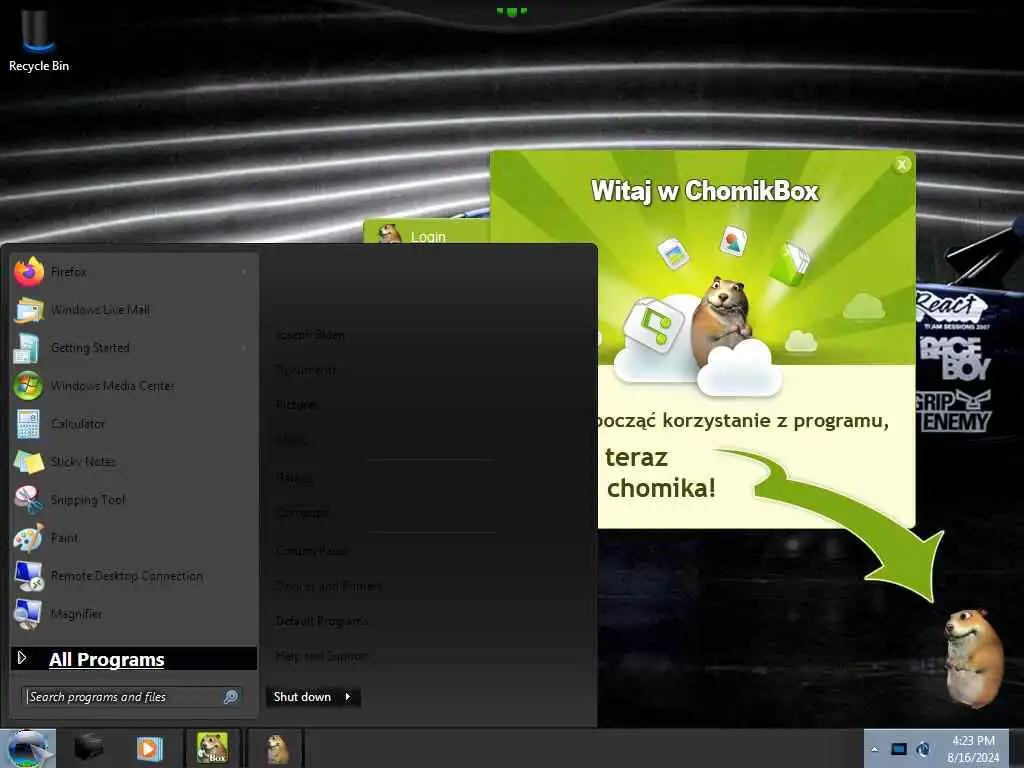This screenshot has width=1024, height=768.
Task: Click the search magnifier icon
Action: pyautogui.click(x=231, y=697)
